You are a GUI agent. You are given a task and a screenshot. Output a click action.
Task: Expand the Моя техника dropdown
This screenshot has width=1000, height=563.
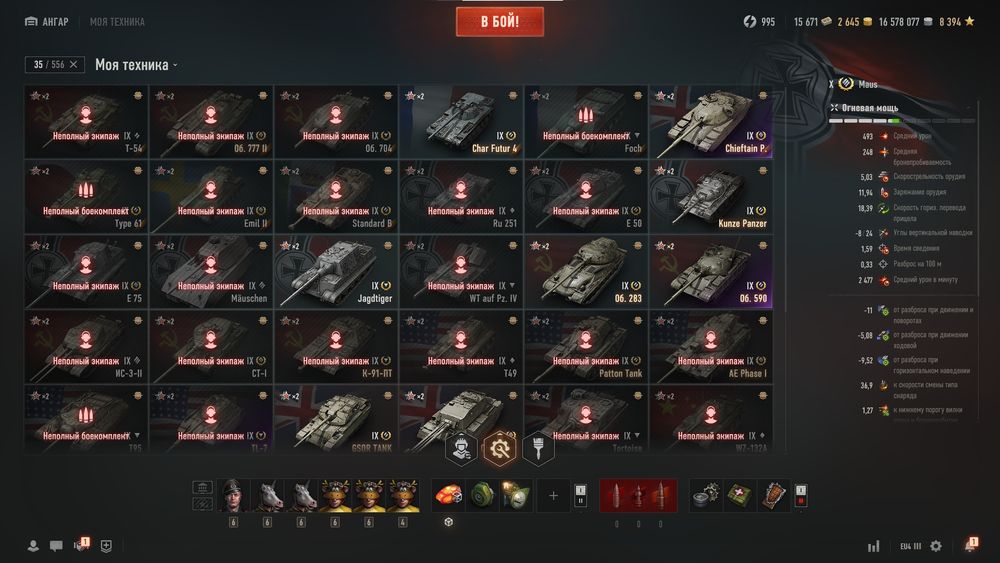pos(136,65)
